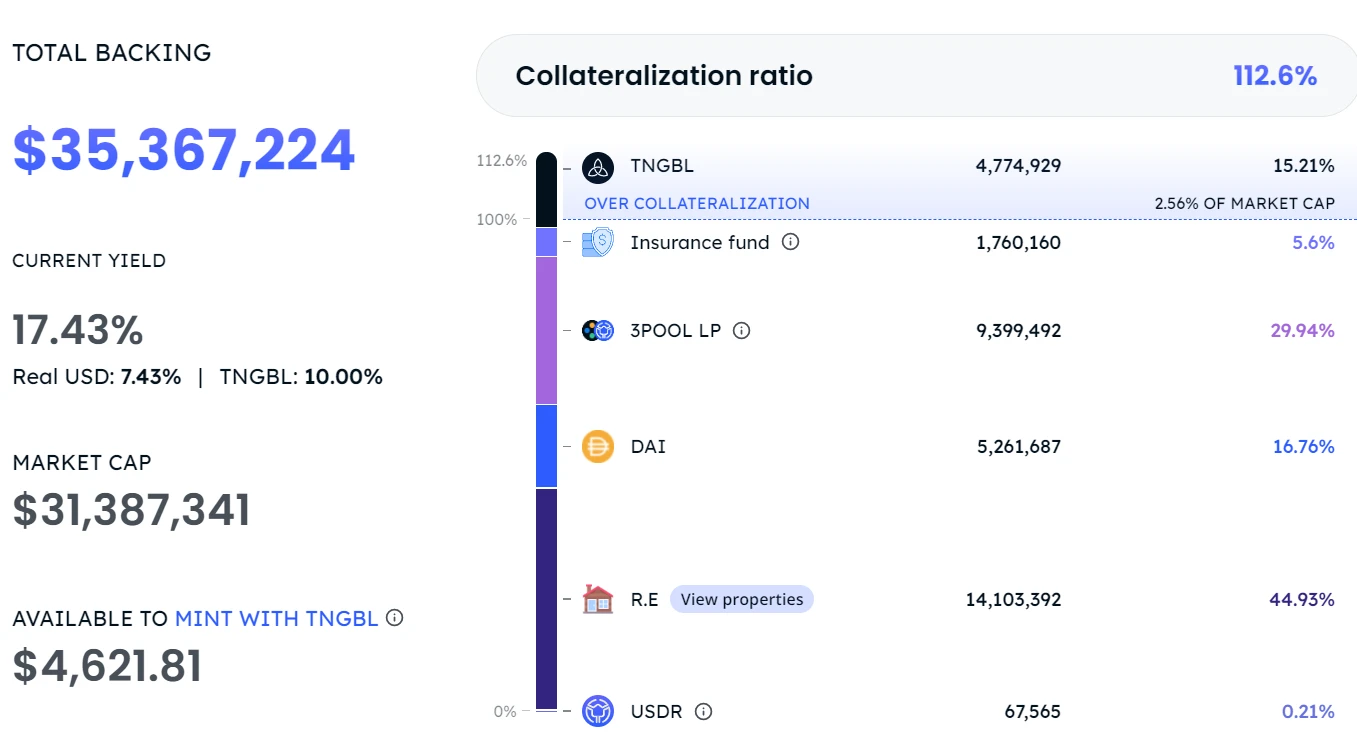
Task: Click info icon after MINT WITH TNGBL
Action: point(394,618)
